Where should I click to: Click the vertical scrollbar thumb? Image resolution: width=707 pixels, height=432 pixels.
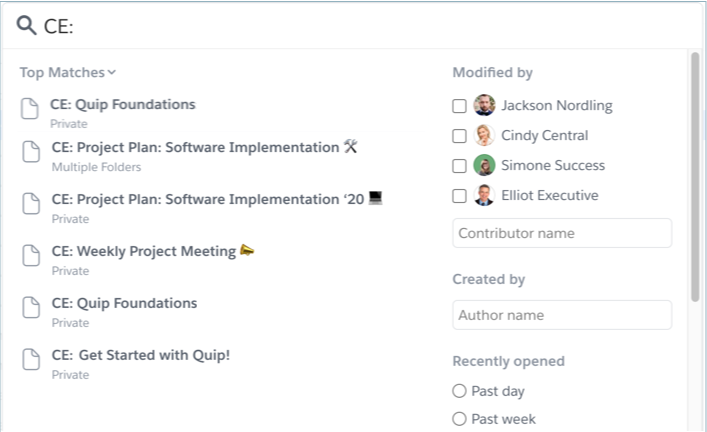click(695, 177)
